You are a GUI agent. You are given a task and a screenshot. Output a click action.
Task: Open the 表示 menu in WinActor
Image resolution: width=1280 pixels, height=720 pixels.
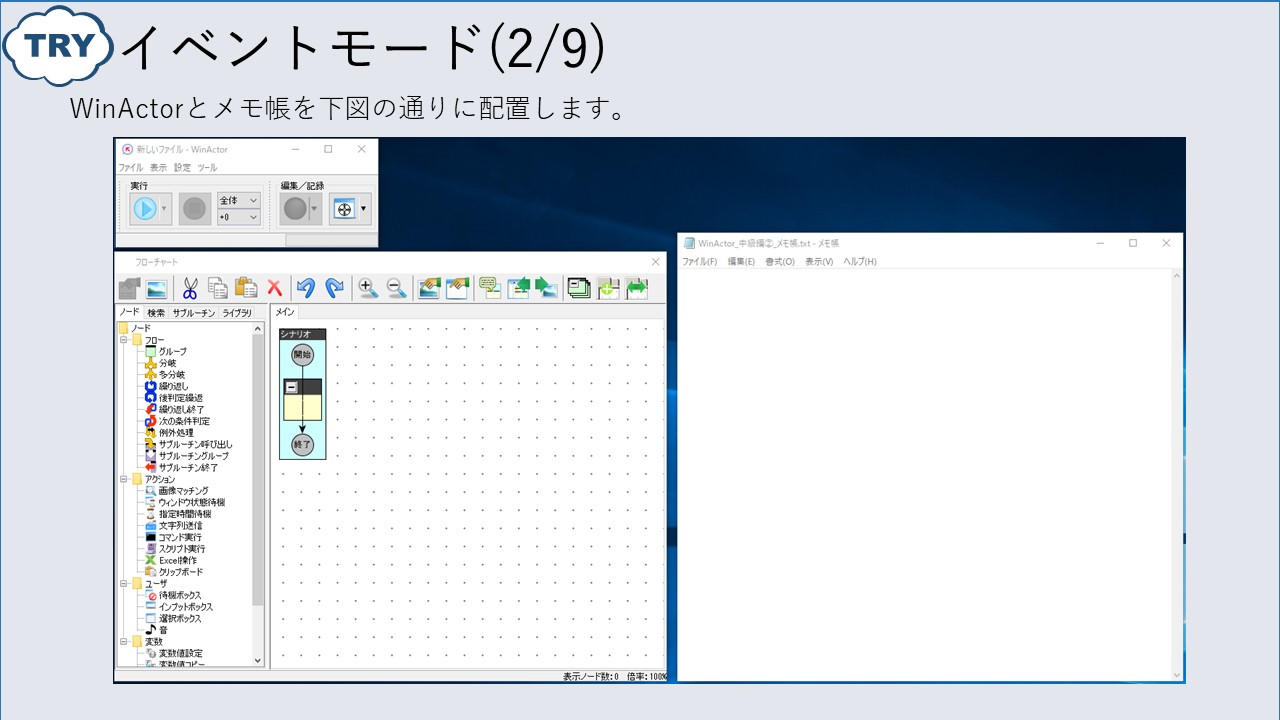[158, 168]
